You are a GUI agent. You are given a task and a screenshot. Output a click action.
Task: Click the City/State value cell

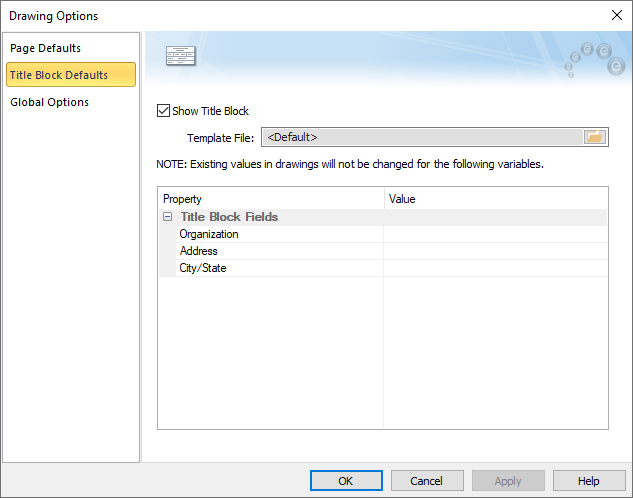495,268
